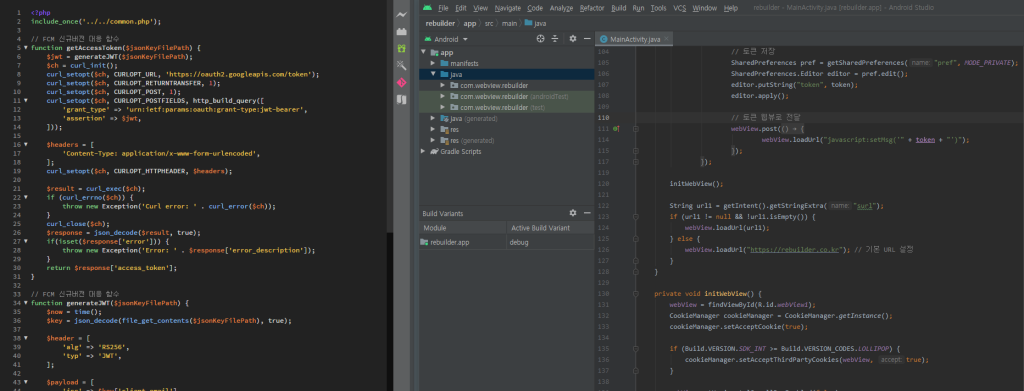Click the zigzag line icon in left tool strip
This screenshot has height=391, width=1024.
[402, 14]
